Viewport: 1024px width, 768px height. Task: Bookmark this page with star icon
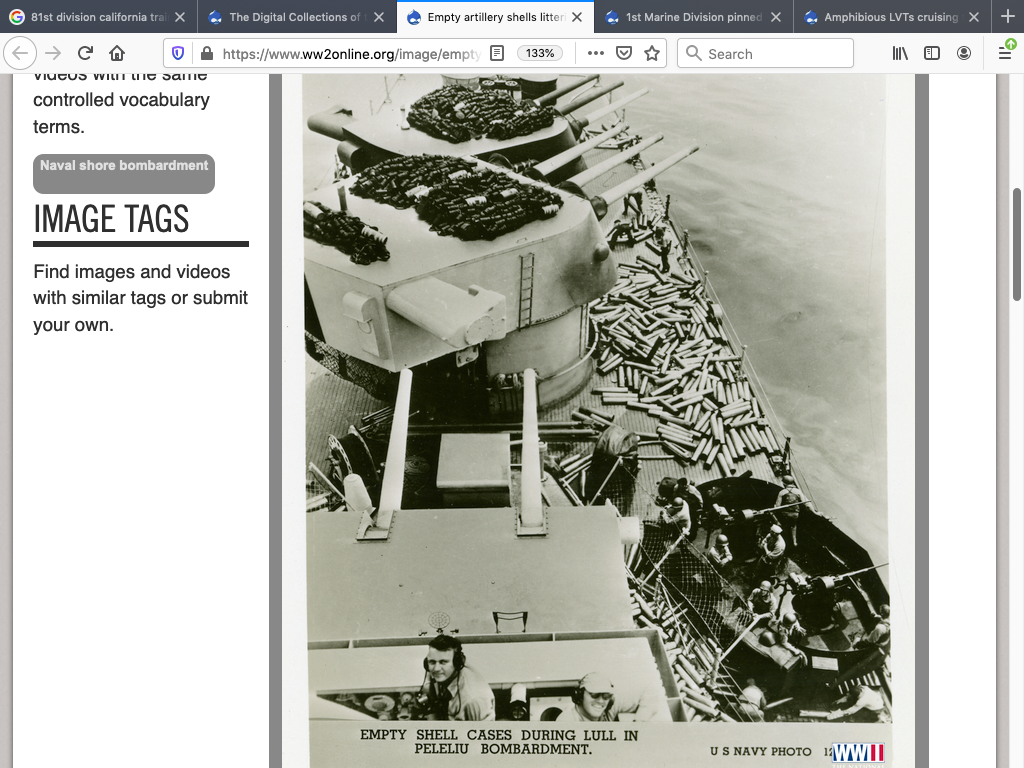652,54
